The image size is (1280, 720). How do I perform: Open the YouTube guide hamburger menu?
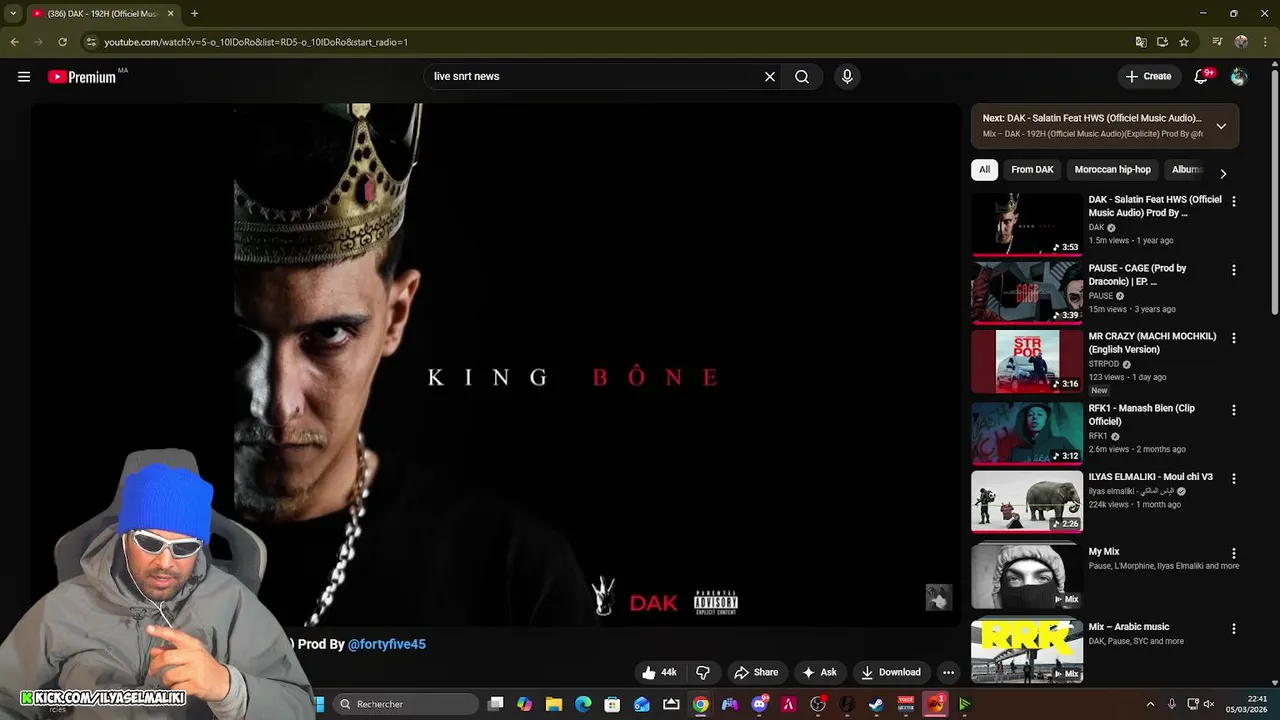click(x=24, y=76)
